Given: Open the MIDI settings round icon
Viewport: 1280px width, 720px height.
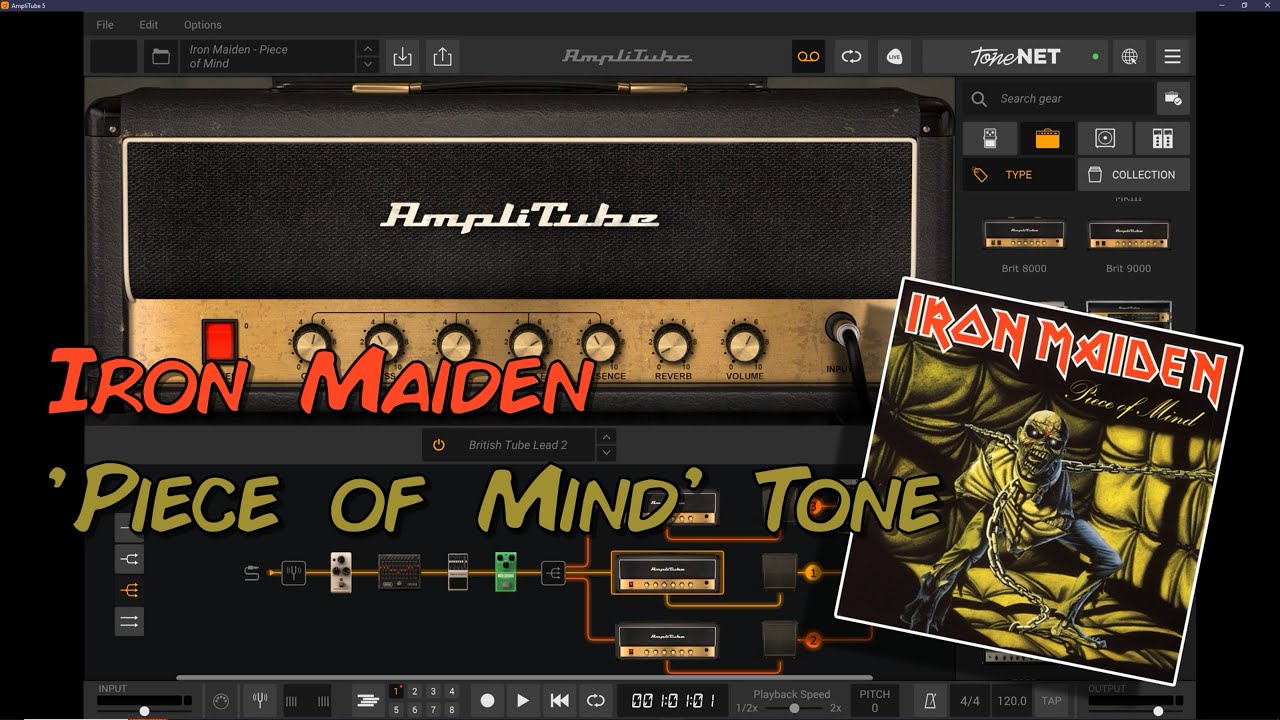Looking at the screenshot, I should point(221,701).
